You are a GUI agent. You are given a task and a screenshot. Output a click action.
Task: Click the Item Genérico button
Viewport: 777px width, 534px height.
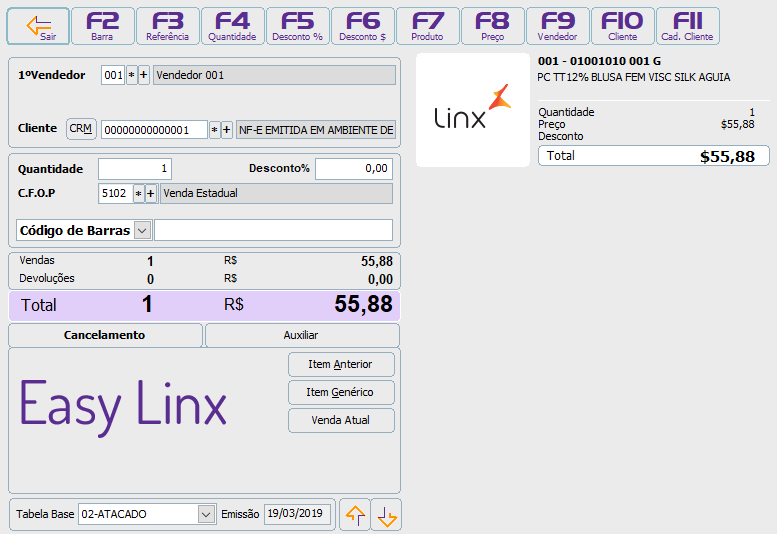click(341, 392)
